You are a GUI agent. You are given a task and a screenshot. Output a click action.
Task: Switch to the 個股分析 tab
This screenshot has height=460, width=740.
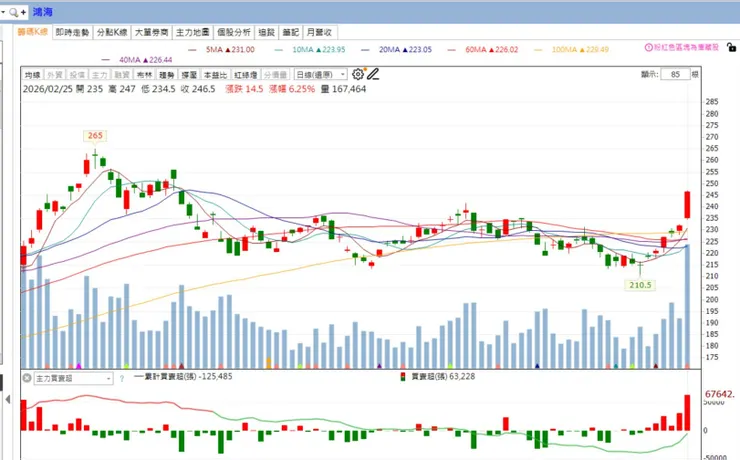pos(234,32)
